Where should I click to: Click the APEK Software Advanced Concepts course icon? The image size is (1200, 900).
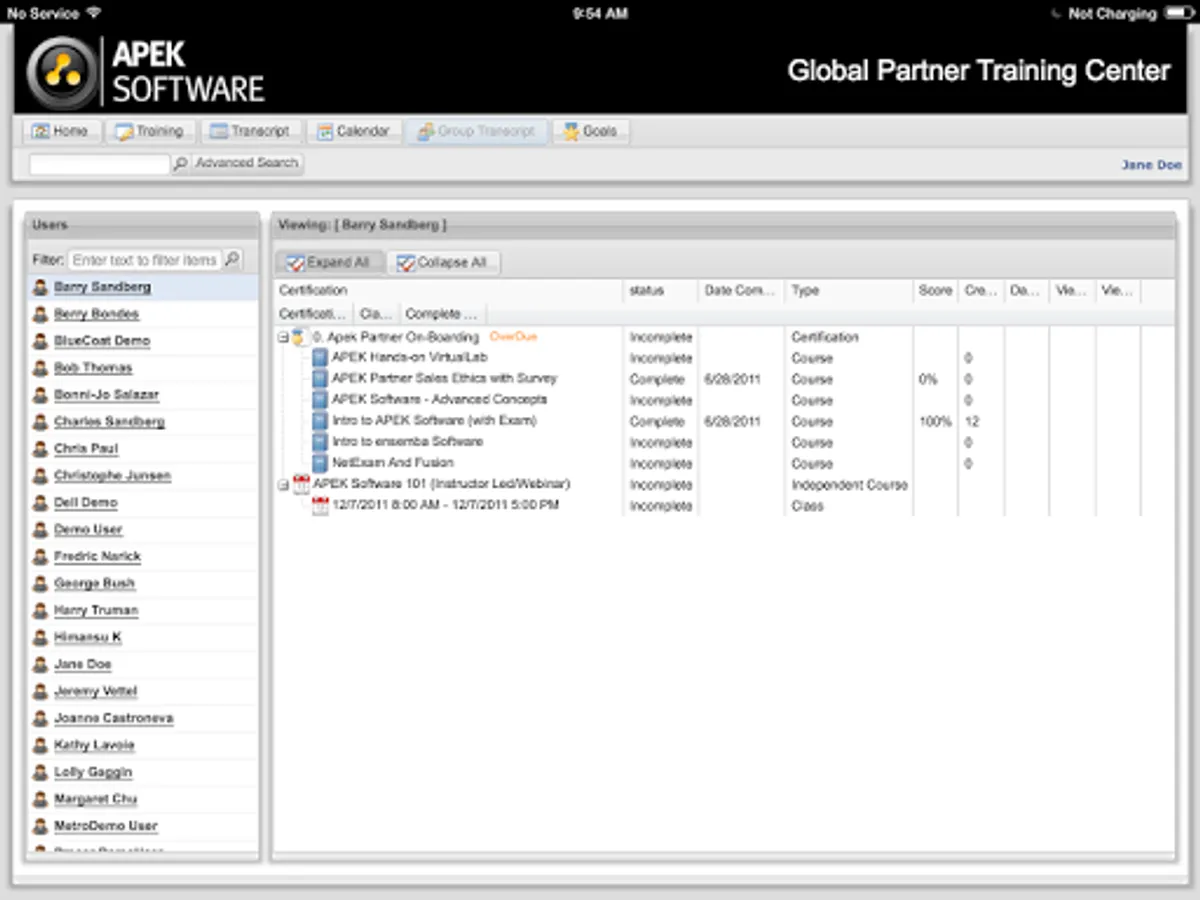[x=320, y=400]
